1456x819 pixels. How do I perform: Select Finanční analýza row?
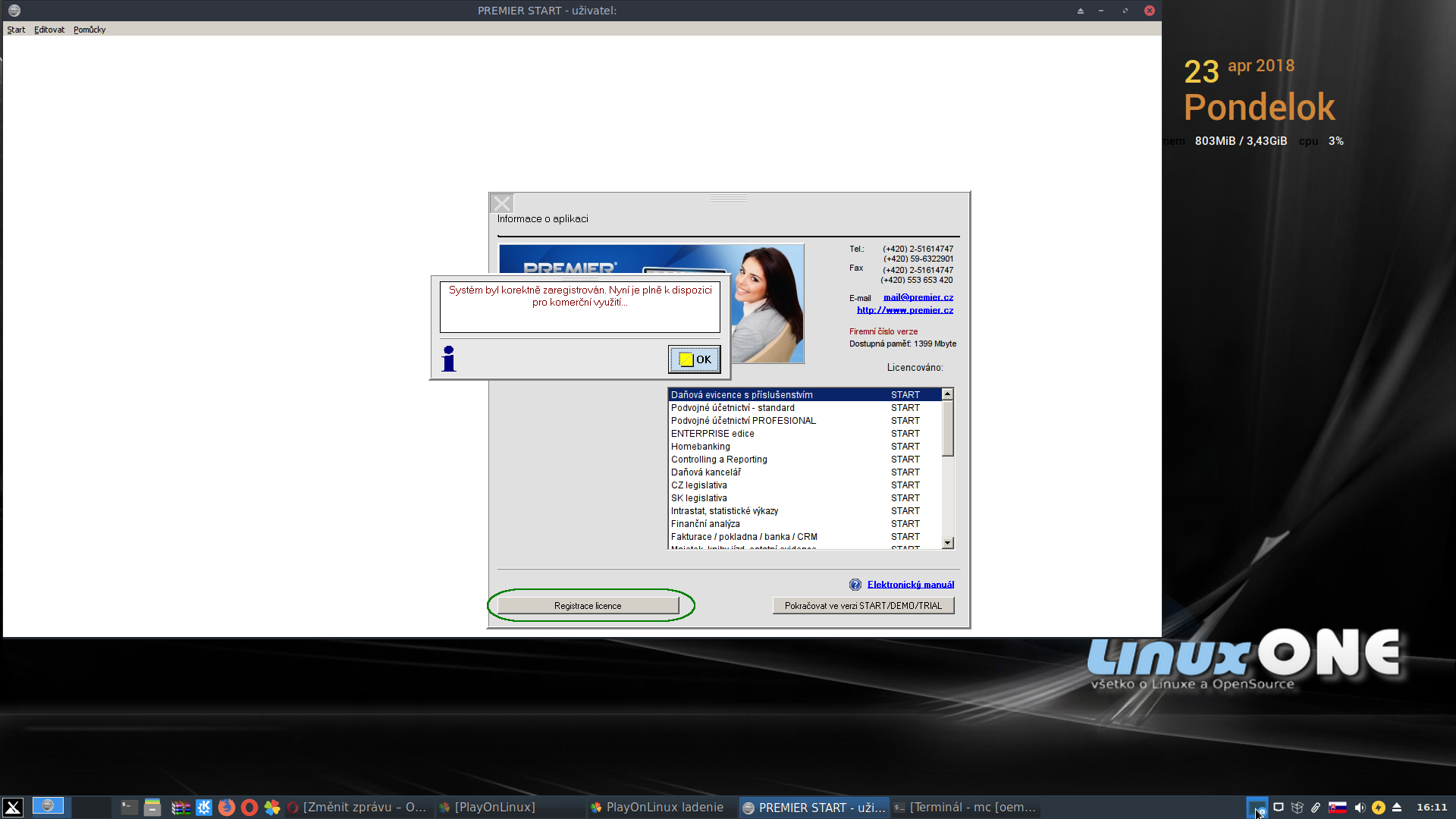tap(805, 524)
